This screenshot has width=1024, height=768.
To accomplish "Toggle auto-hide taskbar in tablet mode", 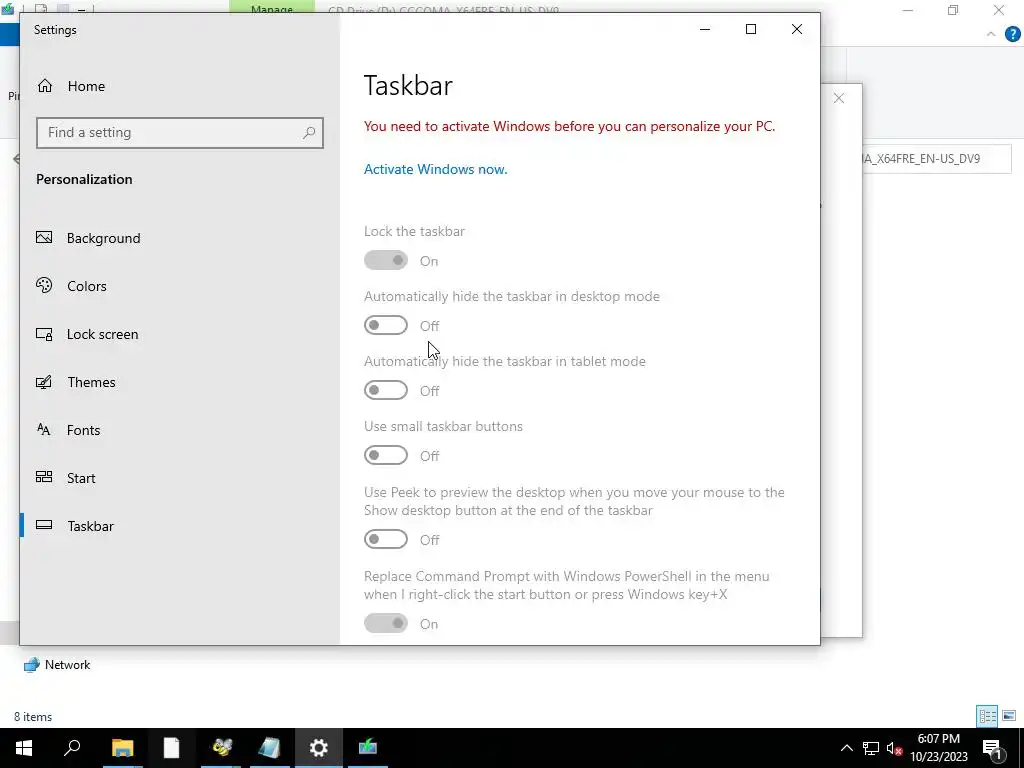I will click(385, 391).
